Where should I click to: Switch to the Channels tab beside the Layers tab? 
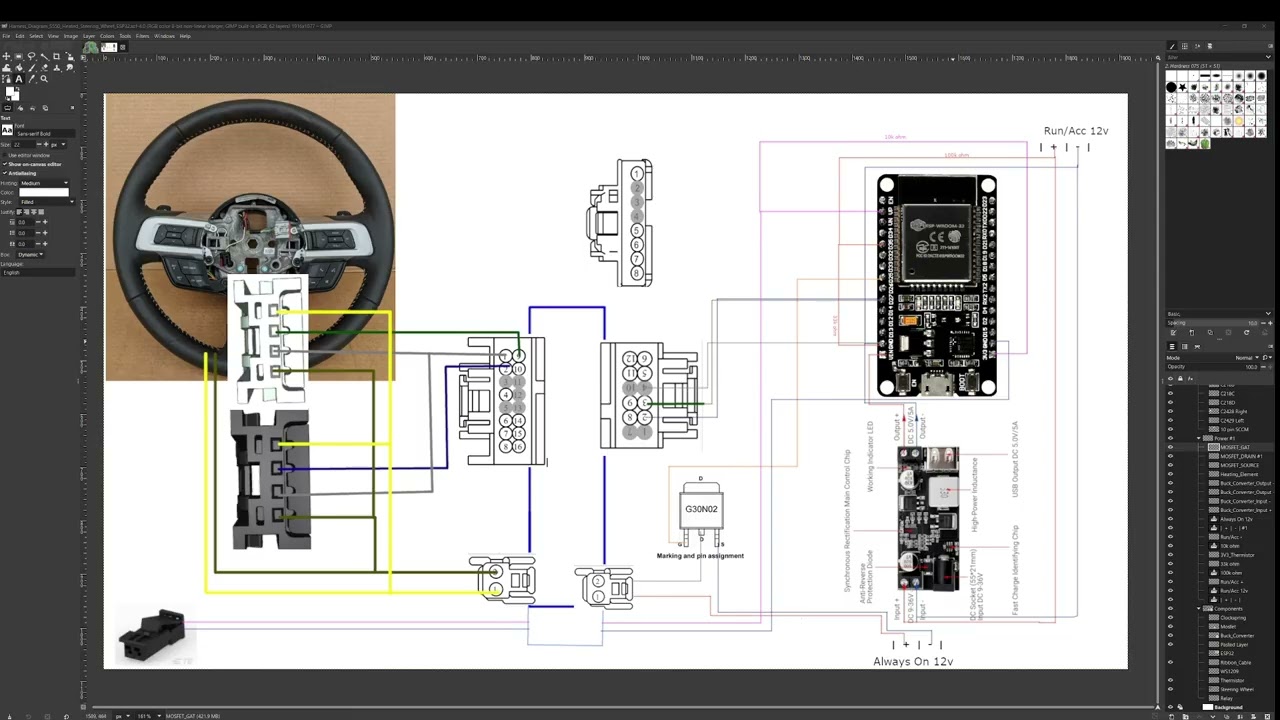click(1185, 346)
